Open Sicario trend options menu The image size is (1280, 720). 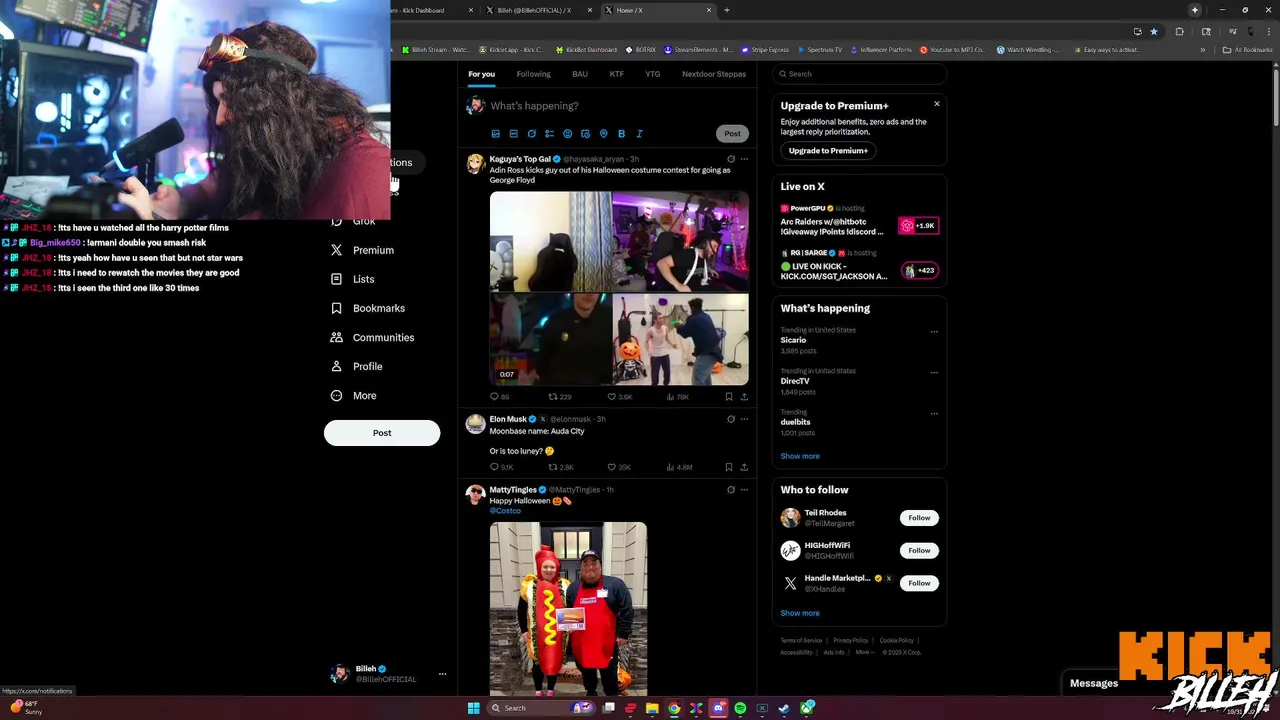pos(934,331)
